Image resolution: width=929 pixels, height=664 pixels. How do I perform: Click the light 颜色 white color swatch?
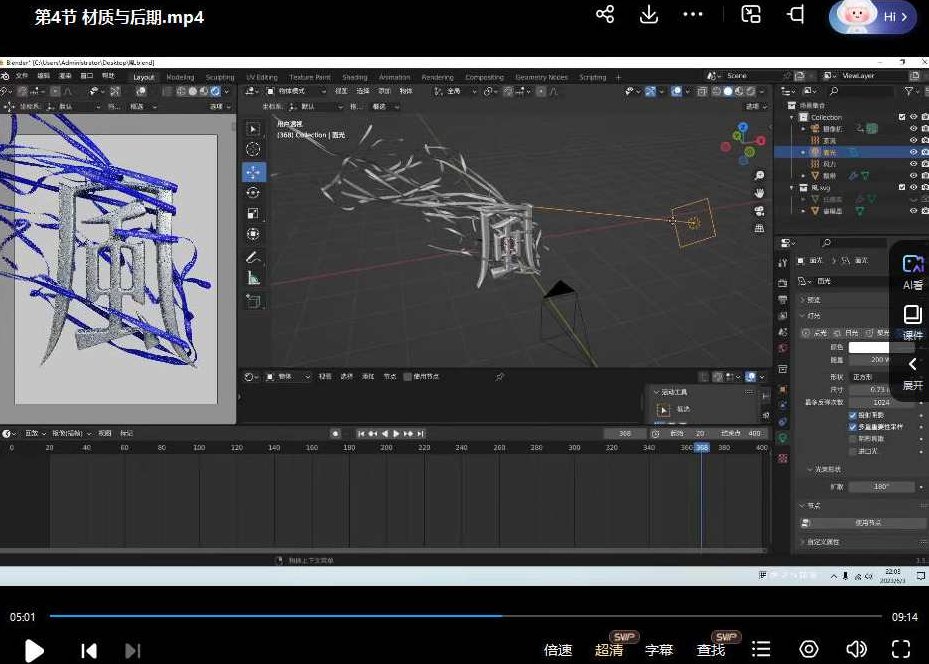pos(870,347)
